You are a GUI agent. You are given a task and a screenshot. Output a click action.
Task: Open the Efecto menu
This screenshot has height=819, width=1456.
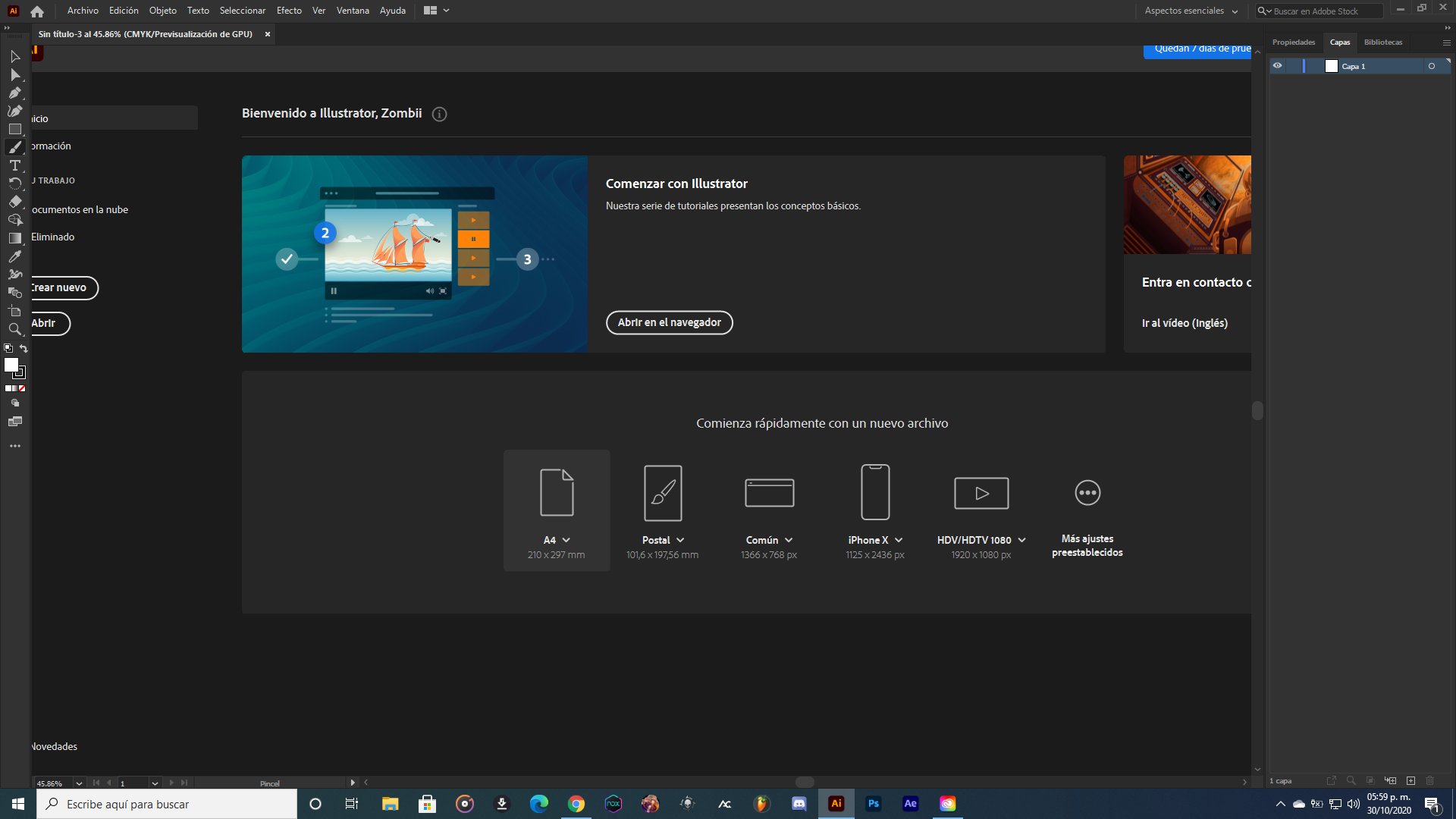click(289, 11)
